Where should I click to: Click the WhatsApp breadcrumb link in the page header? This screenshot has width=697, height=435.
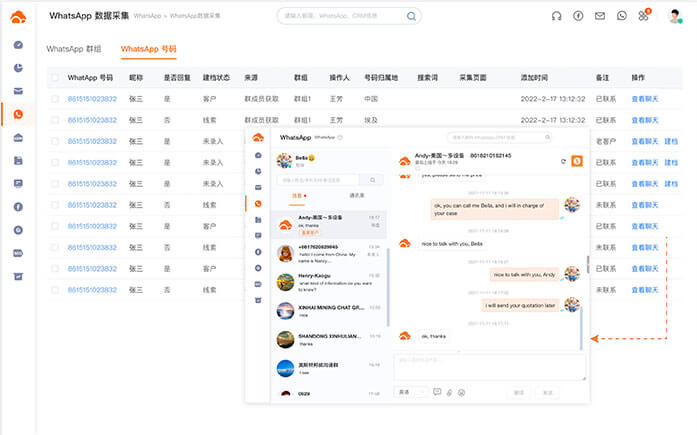(x=147, y=16)
